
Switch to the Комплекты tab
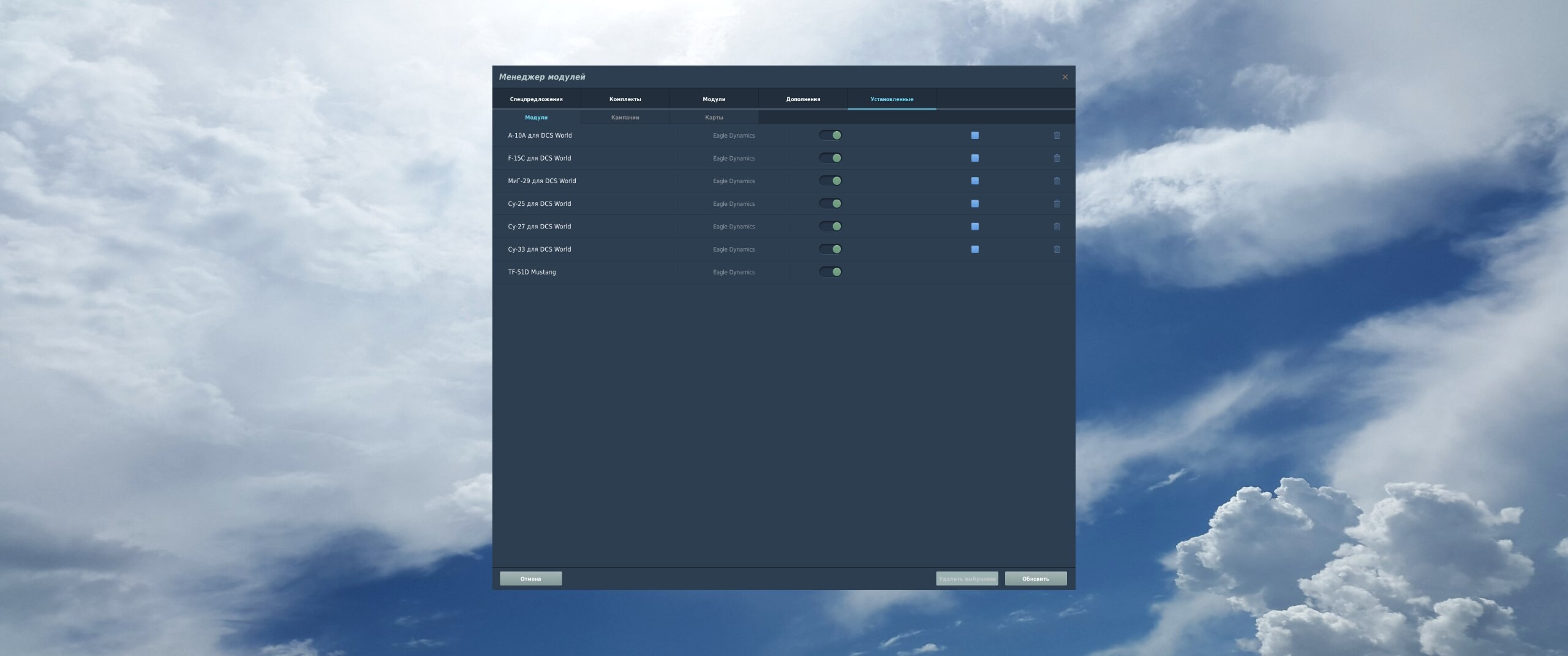625,99
